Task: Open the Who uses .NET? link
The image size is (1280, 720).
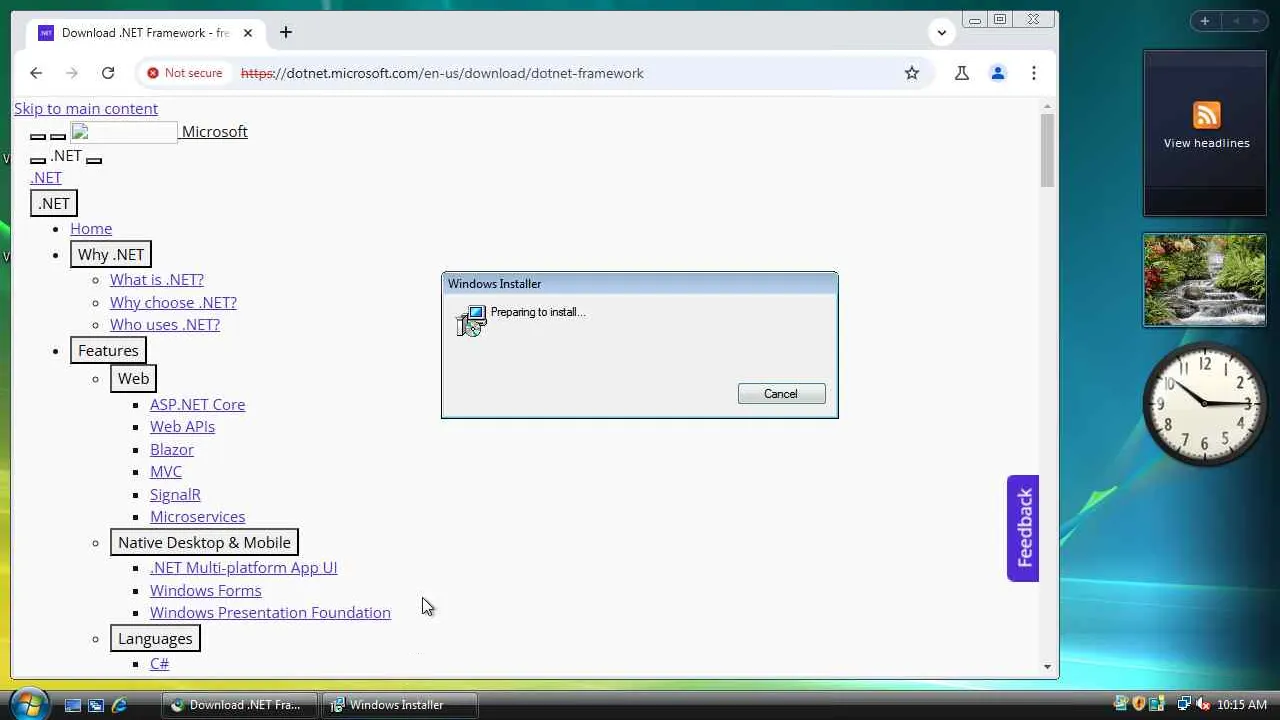Action: 165,325
